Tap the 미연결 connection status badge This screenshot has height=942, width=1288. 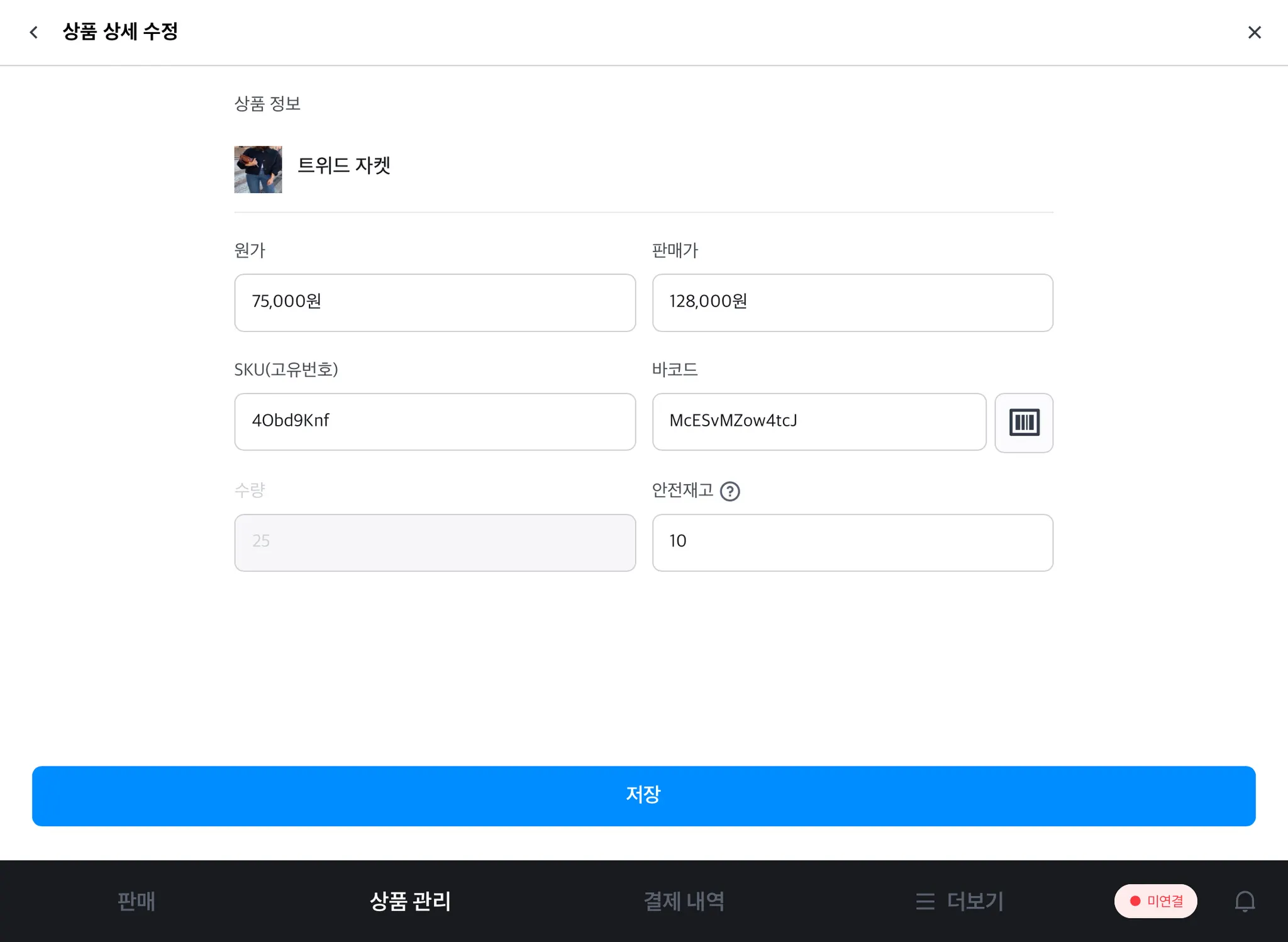(x=1155, y=901)
